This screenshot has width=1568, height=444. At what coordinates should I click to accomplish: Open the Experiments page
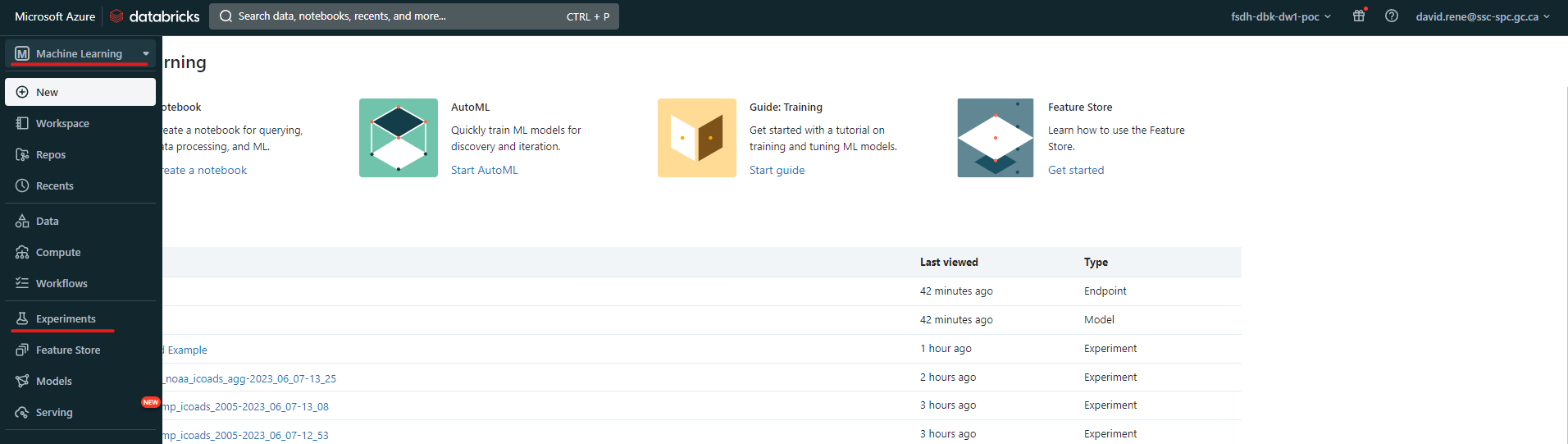coord(66,319)
